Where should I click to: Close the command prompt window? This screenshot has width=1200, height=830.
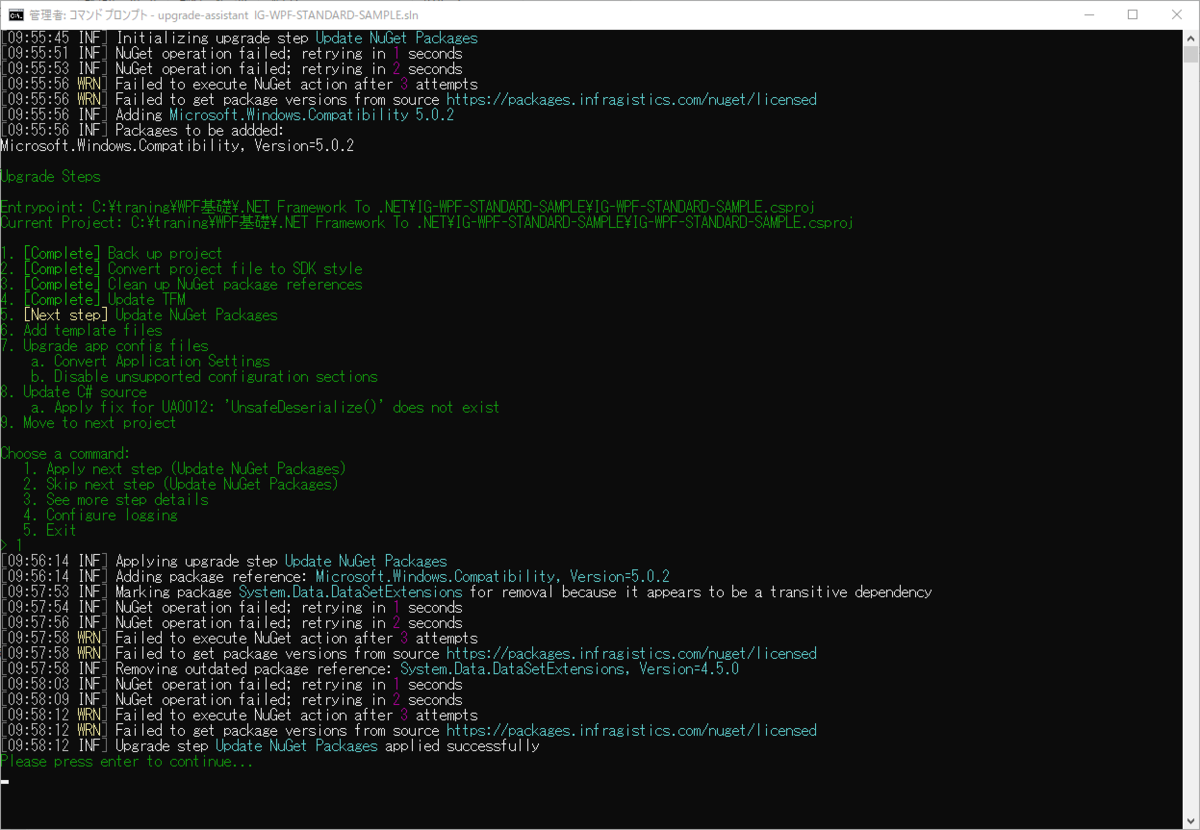1177,15
